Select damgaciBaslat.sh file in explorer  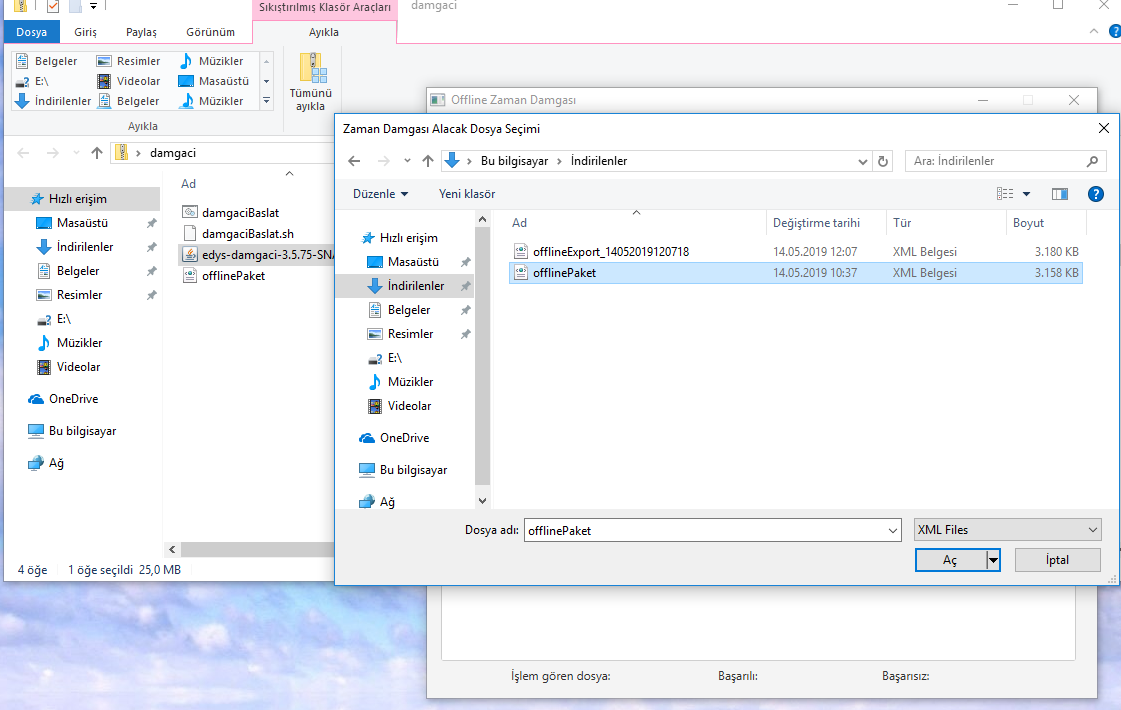247,234
